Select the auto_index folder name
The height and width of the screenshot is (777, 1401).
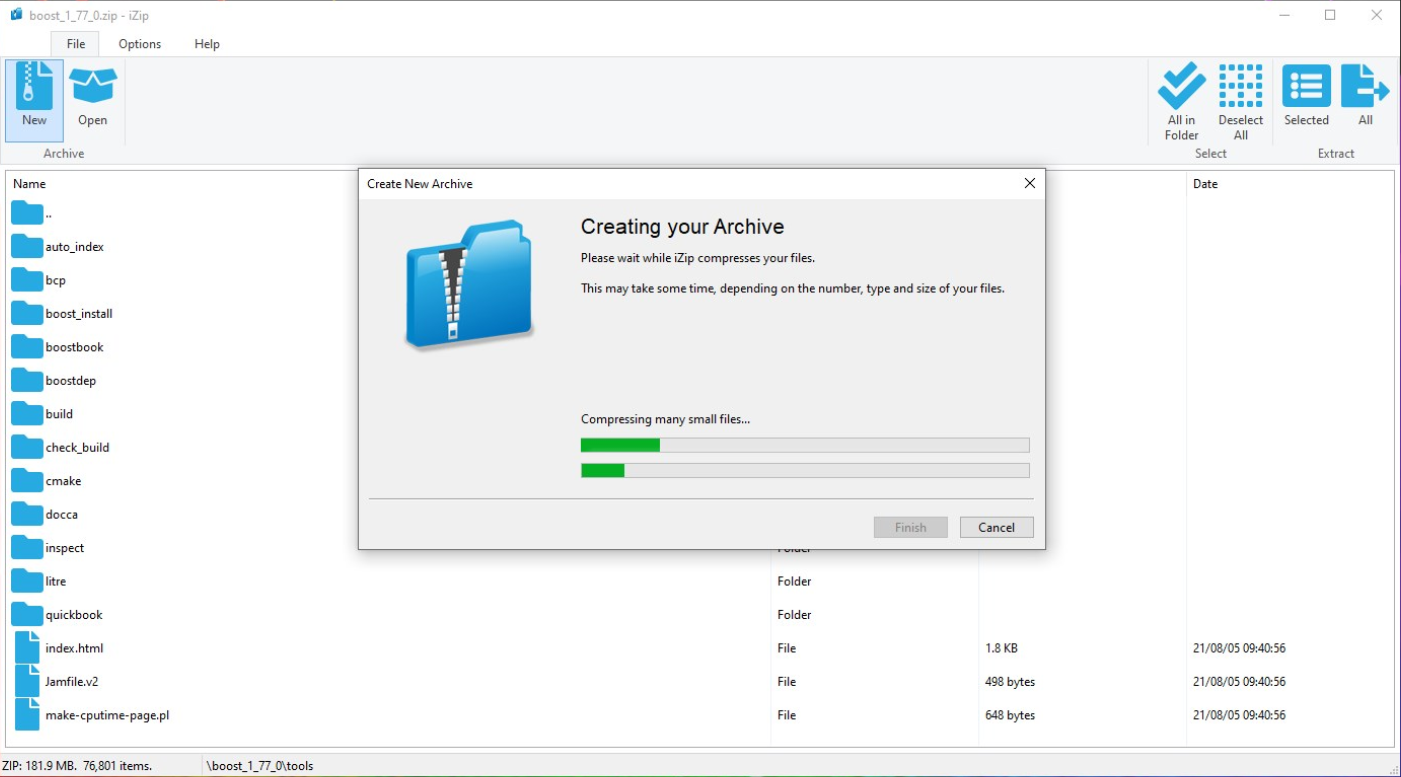(x=75, y=247)
